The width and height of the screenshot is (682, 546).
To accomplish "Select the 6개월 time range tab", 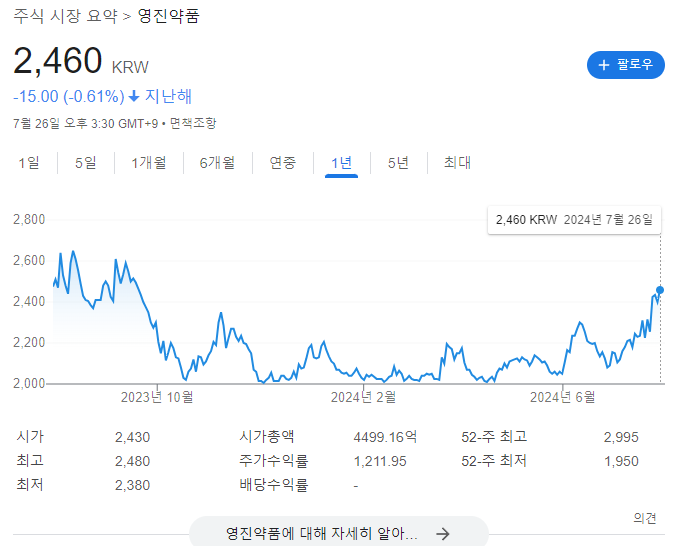I will coord(217,163).
